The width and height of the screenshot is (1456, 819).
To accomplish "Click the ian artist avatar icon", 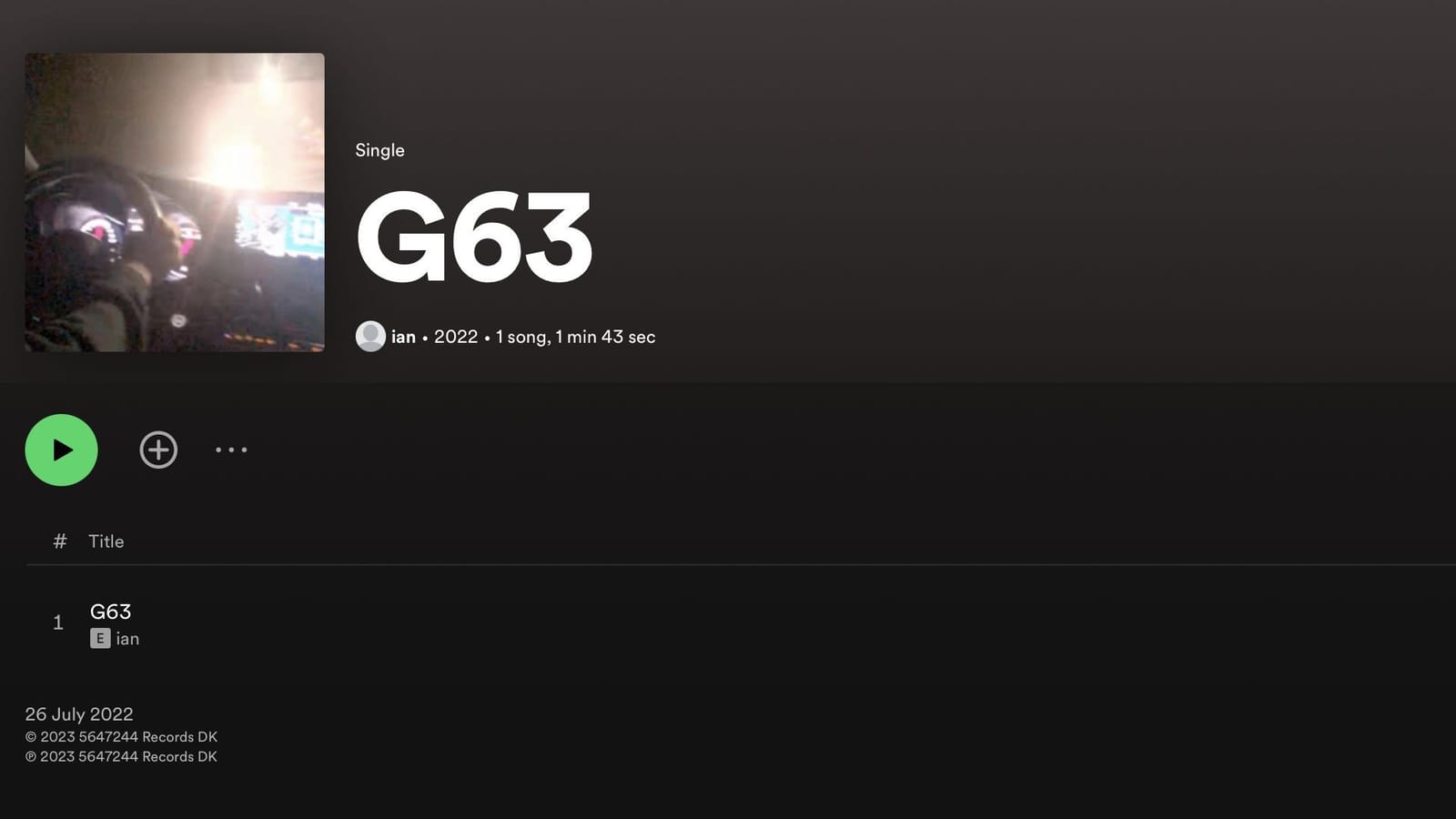I will [370, 336].
